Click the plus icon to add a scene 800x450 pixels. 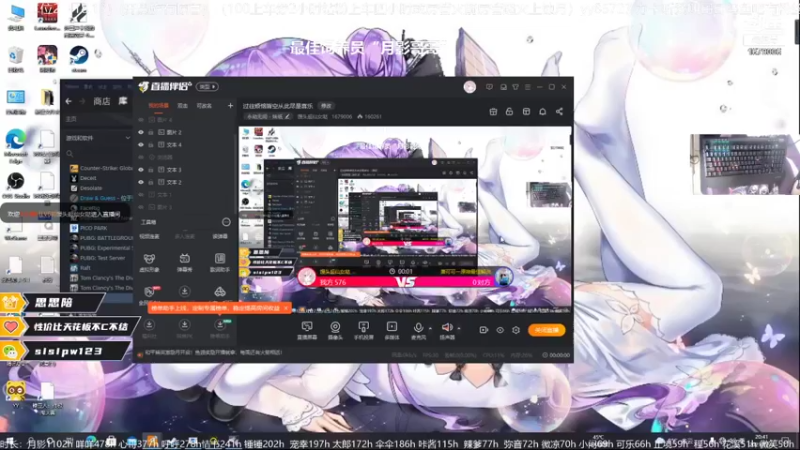(230, 106)
